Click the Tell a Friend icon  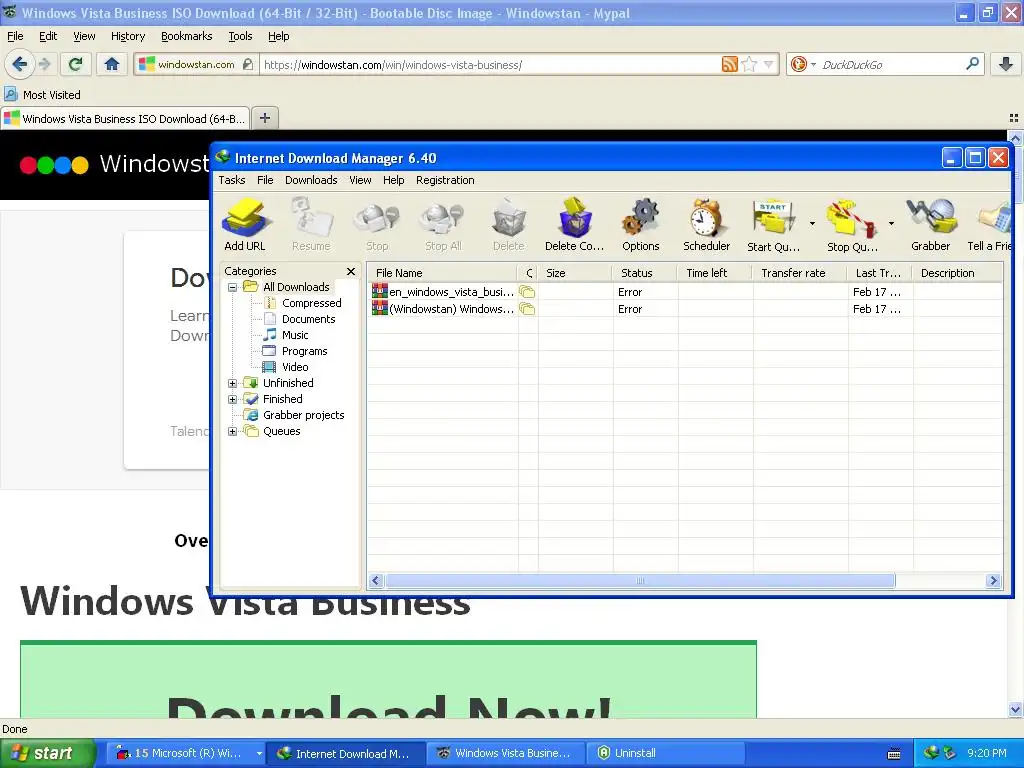coord(989,225)
